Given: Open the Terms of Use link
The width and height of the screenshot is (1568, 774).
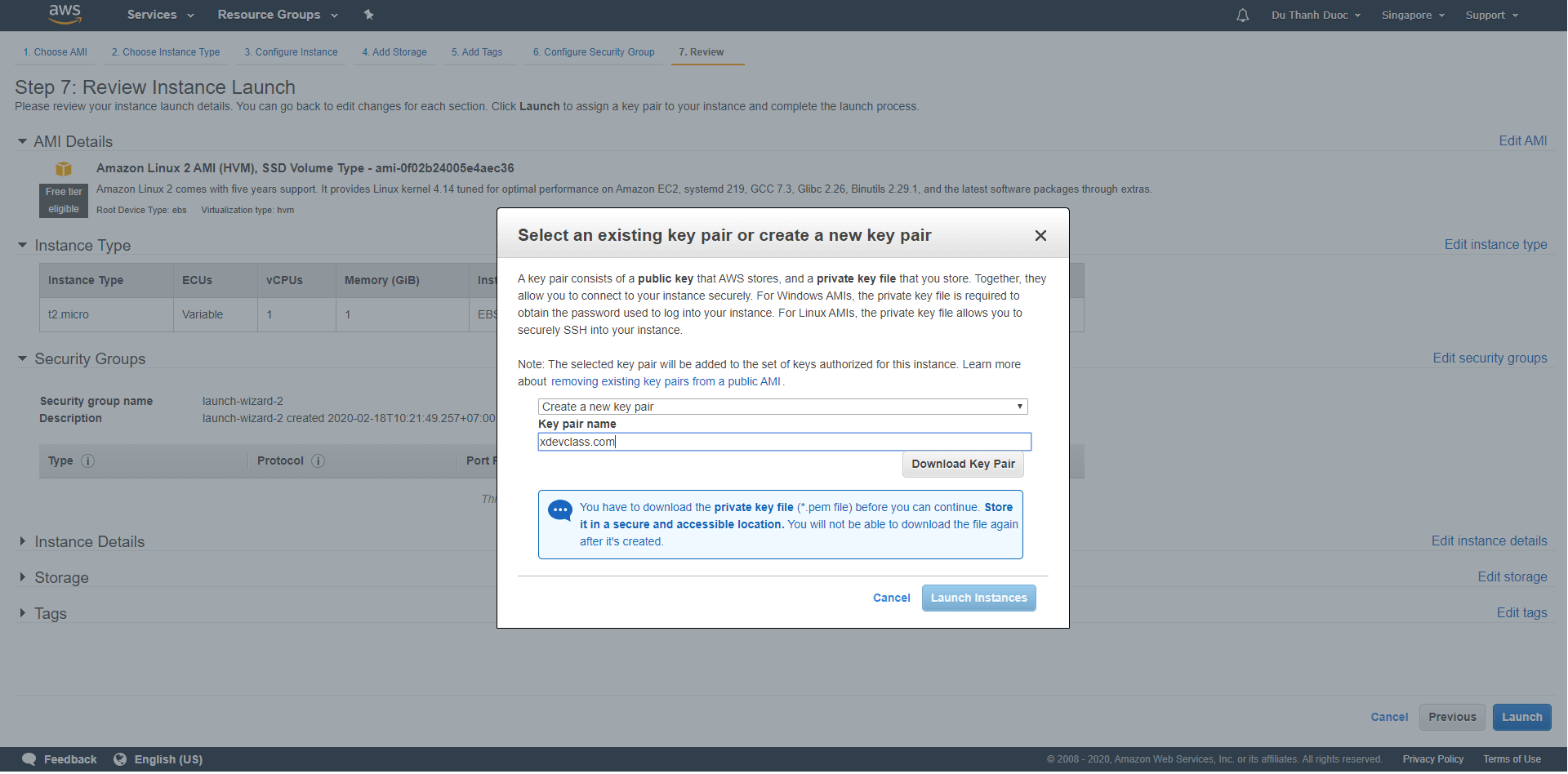Looking at the screenshot, I should (1512, 760).
